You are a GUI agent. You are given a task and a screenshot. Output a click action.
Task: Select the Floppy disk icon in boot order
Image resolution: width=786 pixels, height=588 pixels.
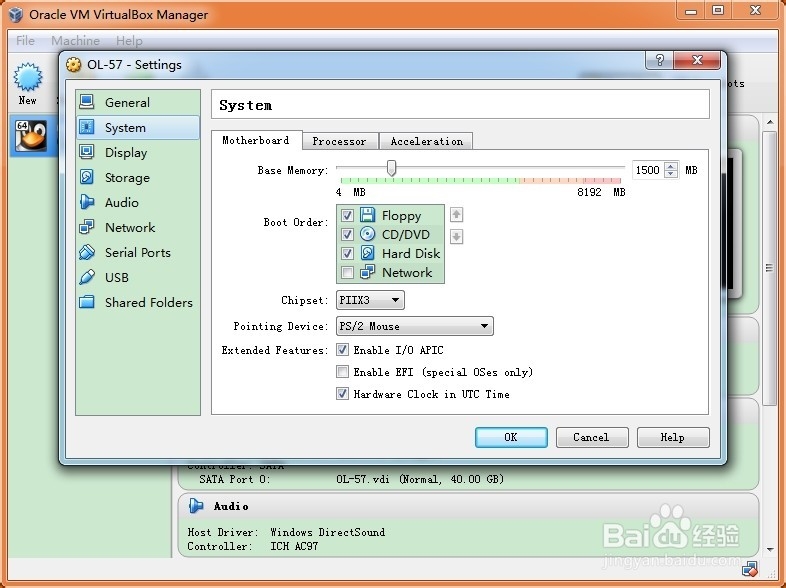(367, 215)
